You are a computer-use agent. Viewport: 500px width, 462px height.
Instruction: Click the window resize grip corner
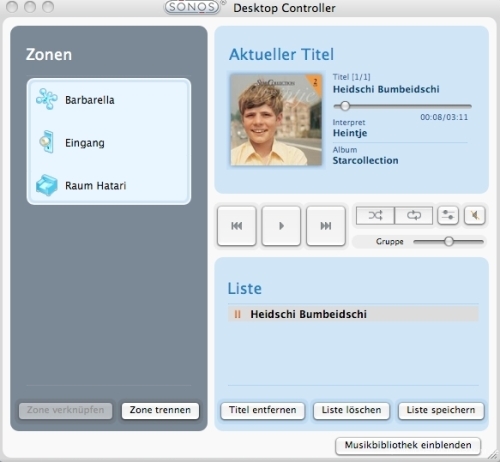point(492,455)
